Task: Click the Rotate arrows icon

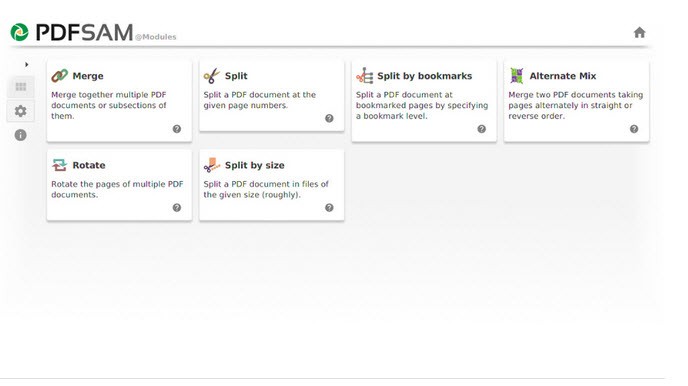Action: click(x=59, y=165)
